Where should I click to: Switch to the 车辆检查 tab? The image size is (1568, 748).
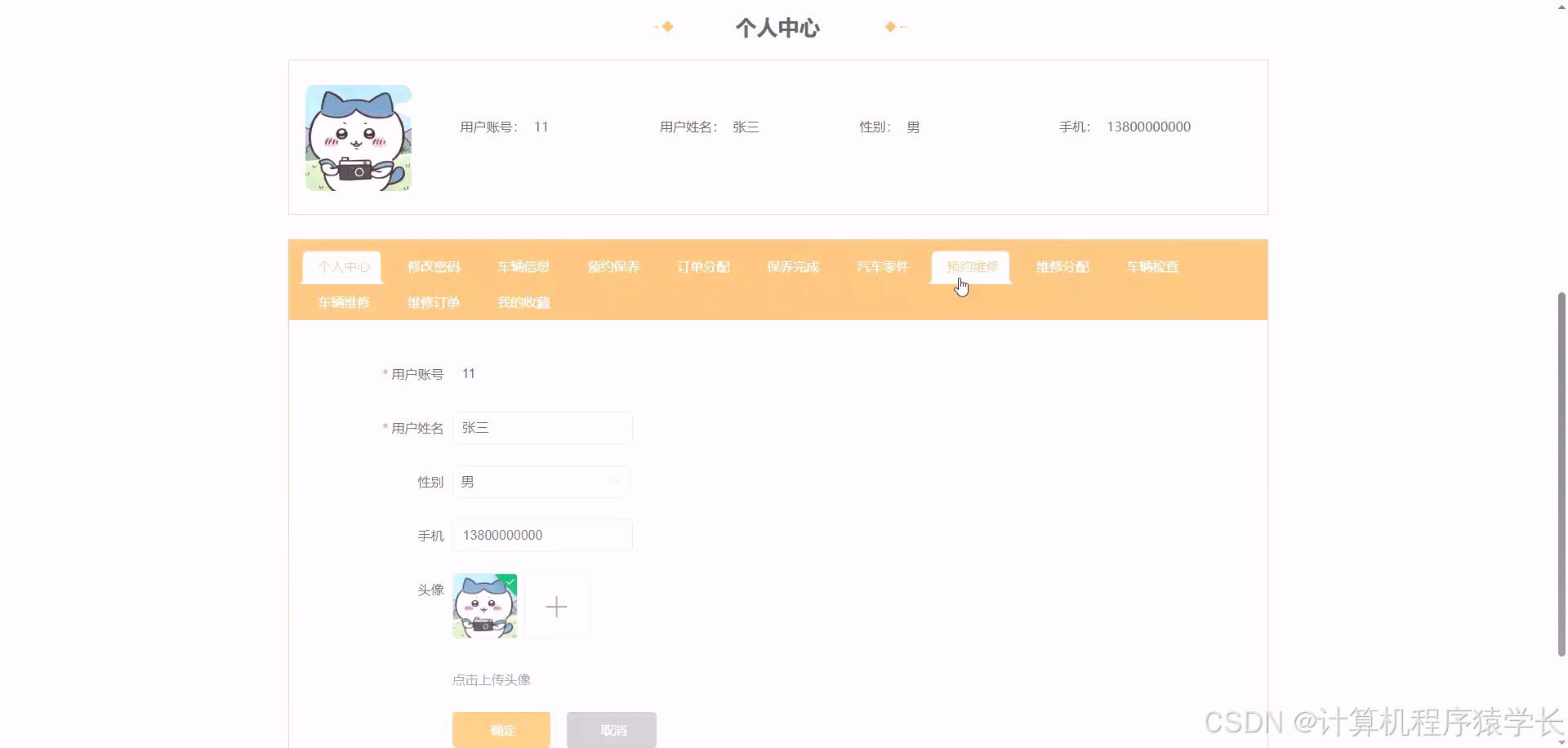coord(1151,266)
